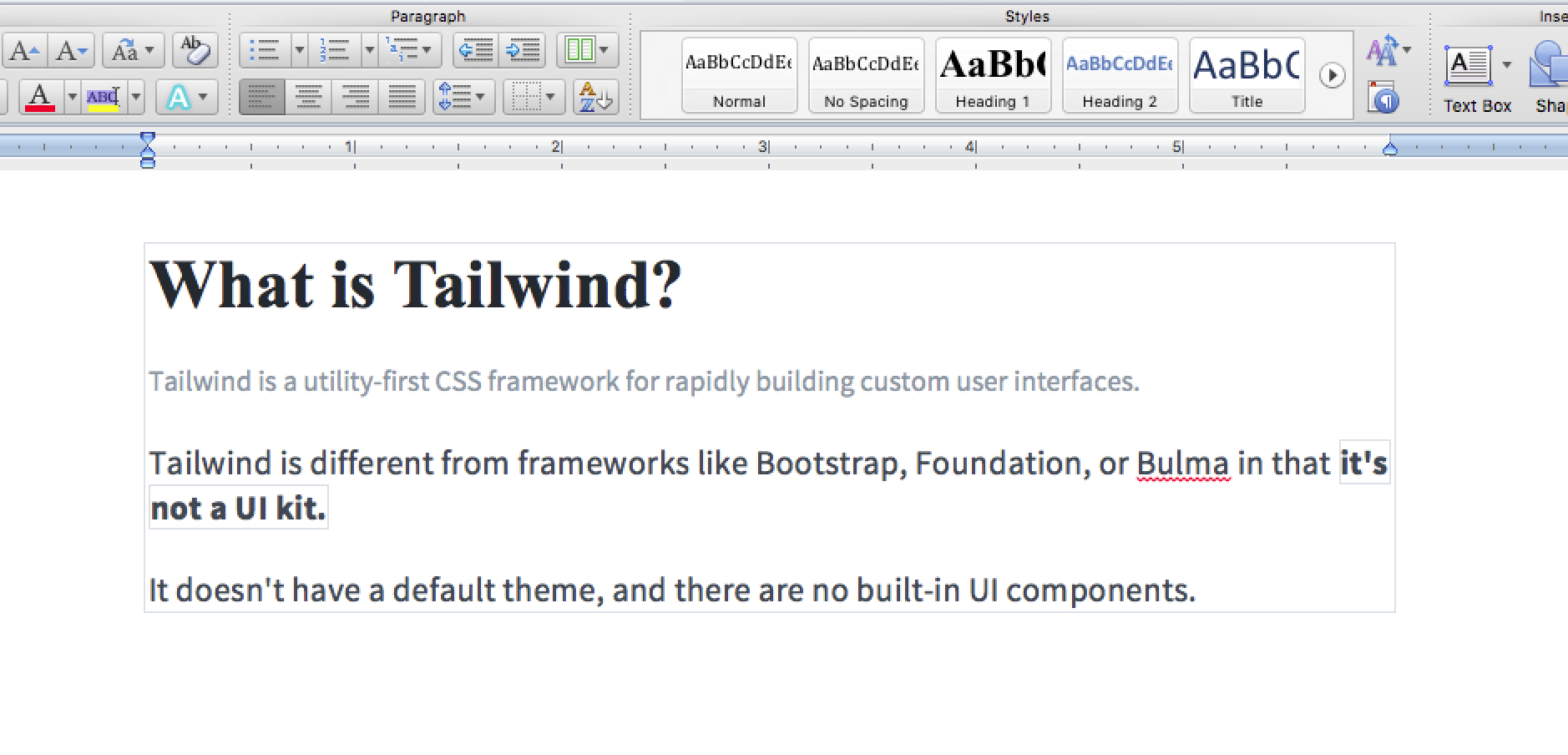Select the Change Case icon

[x=126, y=49]
